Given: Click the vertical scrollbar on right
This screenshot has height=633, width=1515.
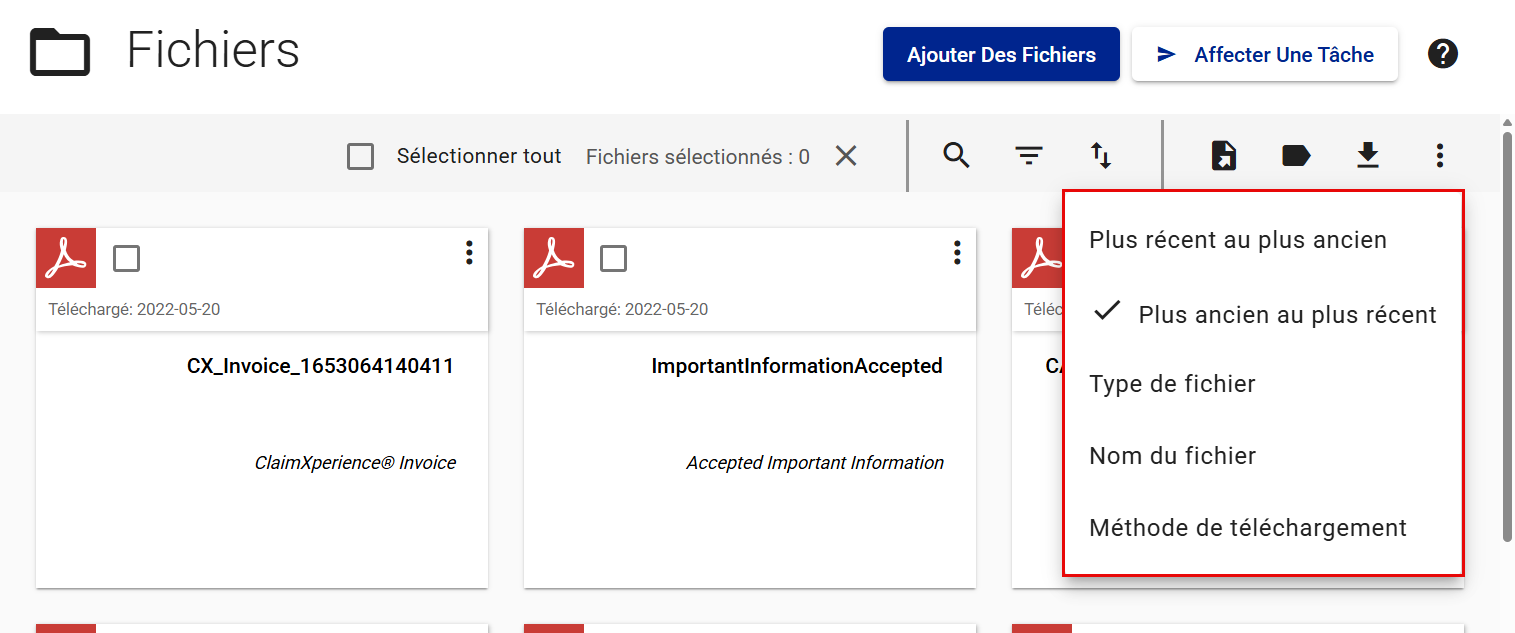Looking at the screenshot, I should tap(1507, 330).
